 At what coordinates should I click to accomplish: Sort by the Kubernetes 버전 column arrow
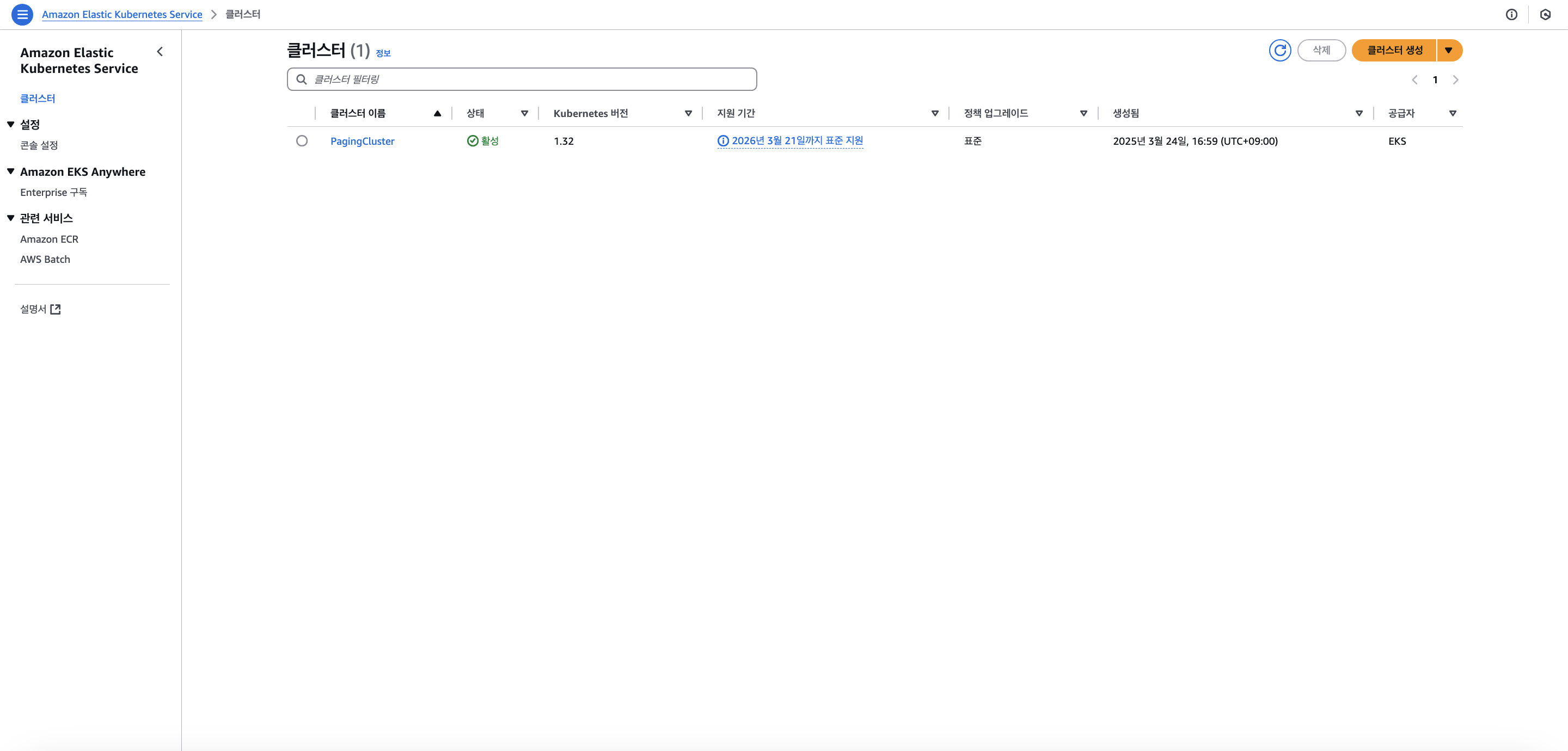[688, 113]
